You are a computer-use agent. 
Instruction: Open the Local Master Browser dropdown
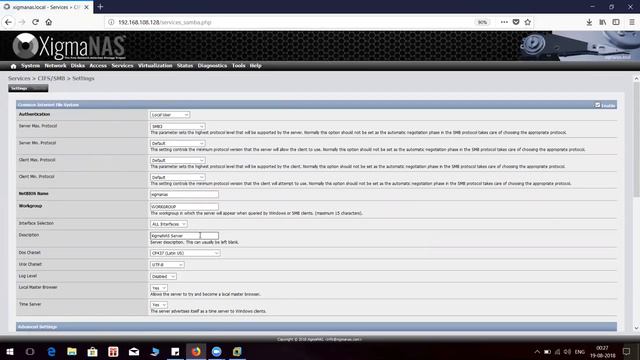point(159,288)
